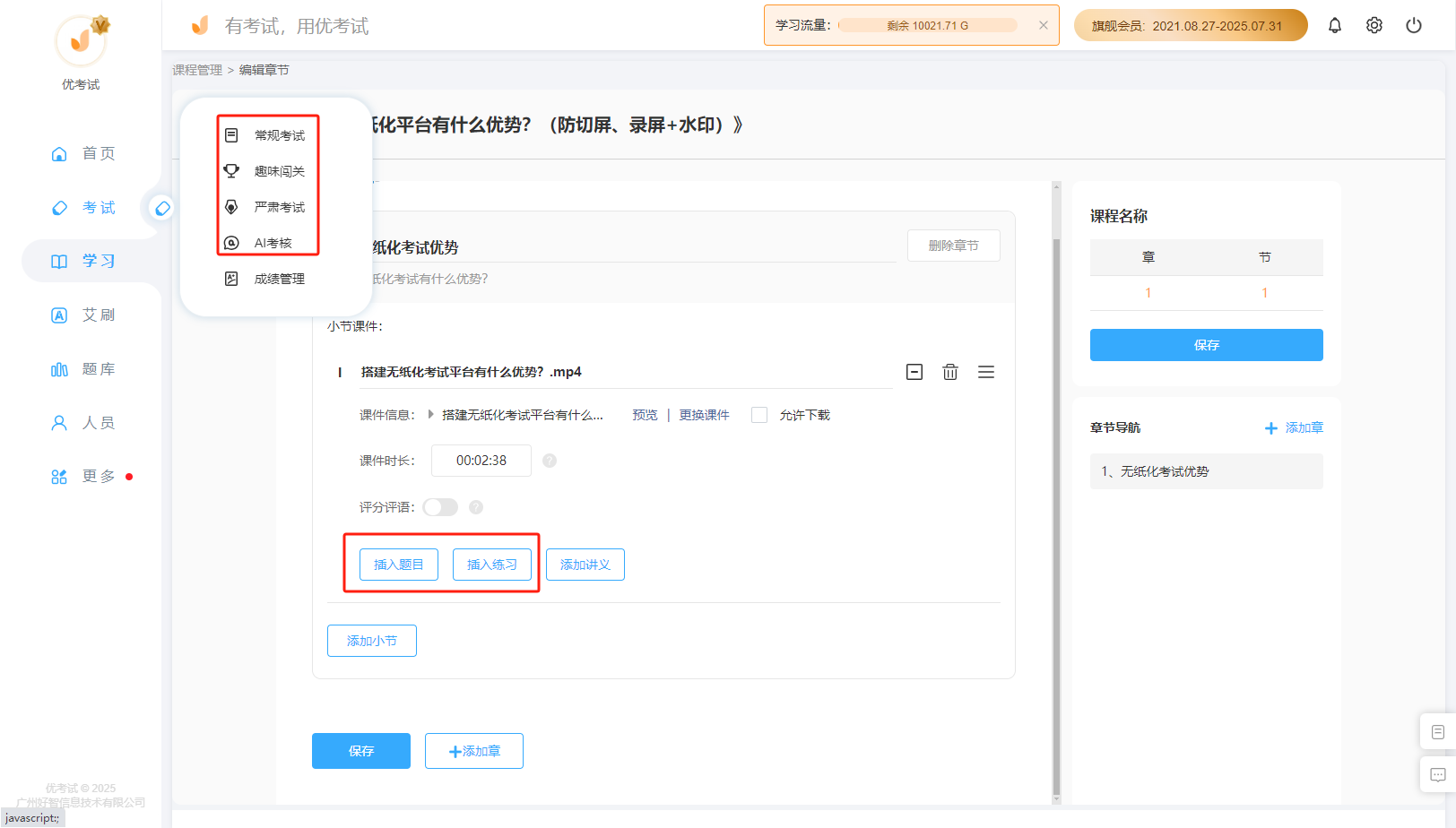Click the 常规考试 document icon
The height and width of the screenshot is (828, 1456).
[231, 135]
